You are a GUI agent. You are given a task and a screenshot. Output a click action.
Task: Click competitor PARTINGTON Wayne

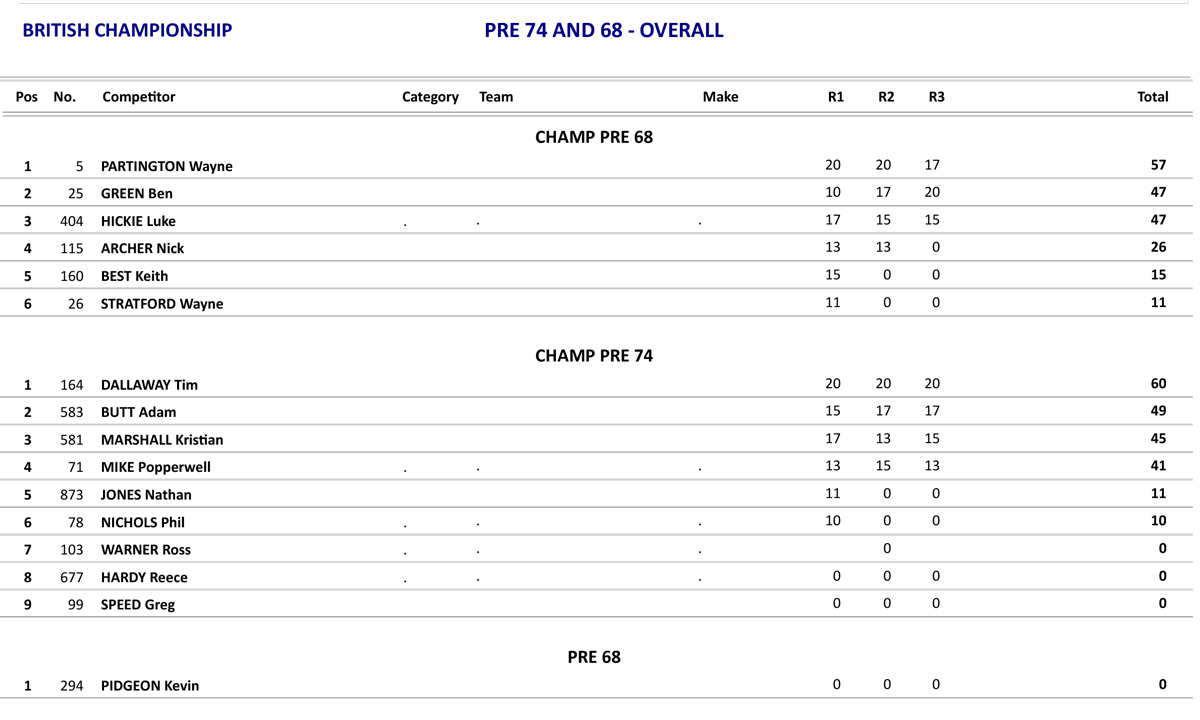click(x=166, y=166)
